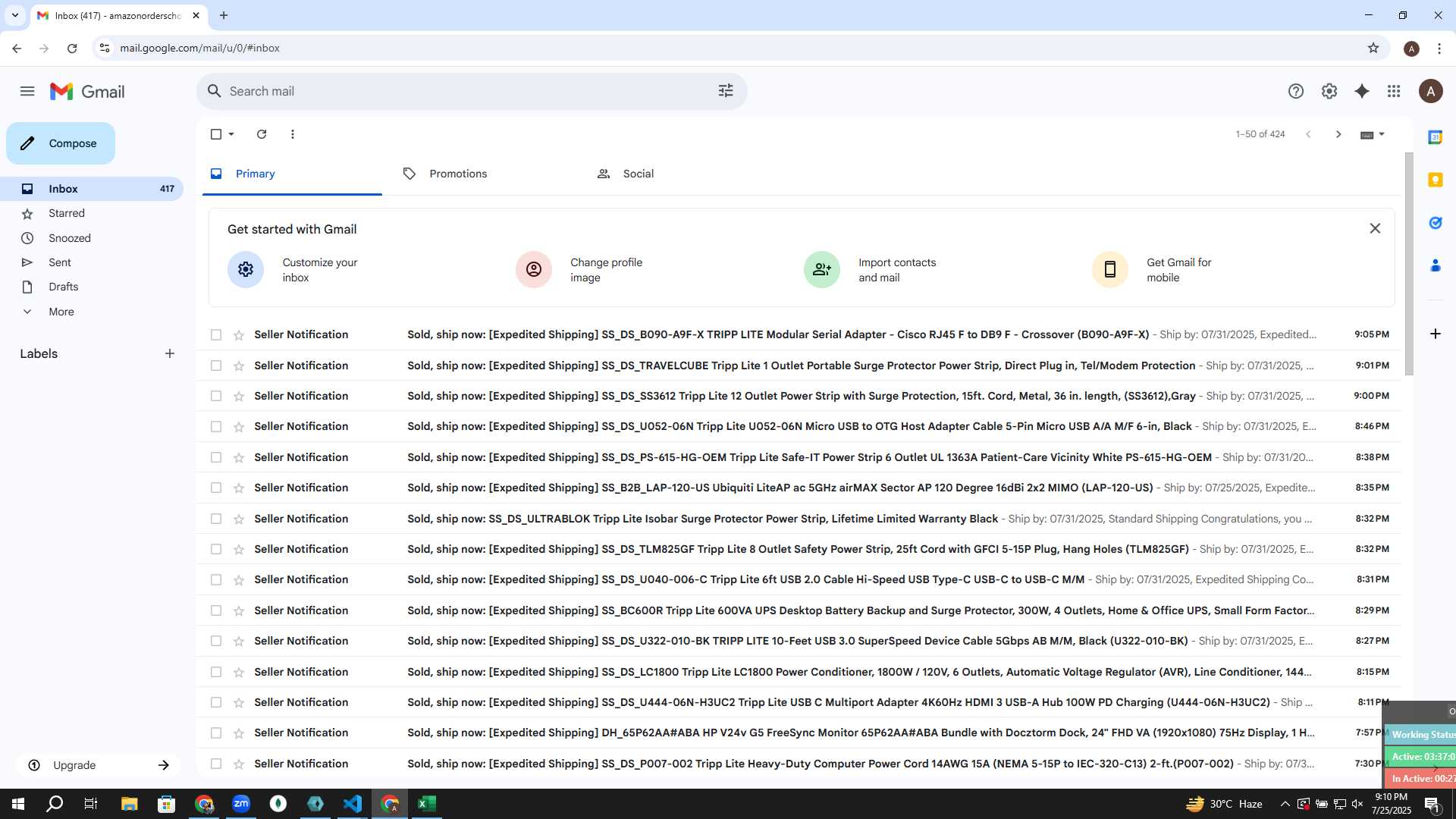
Task: Switch to the Social tab
Action: point(680,174)
